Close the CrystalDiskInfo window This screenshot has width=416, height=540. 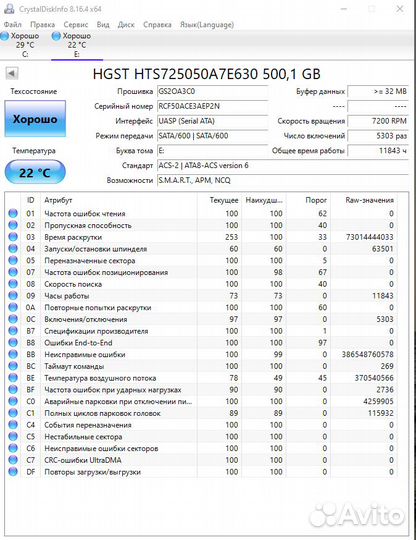[400, 9]
